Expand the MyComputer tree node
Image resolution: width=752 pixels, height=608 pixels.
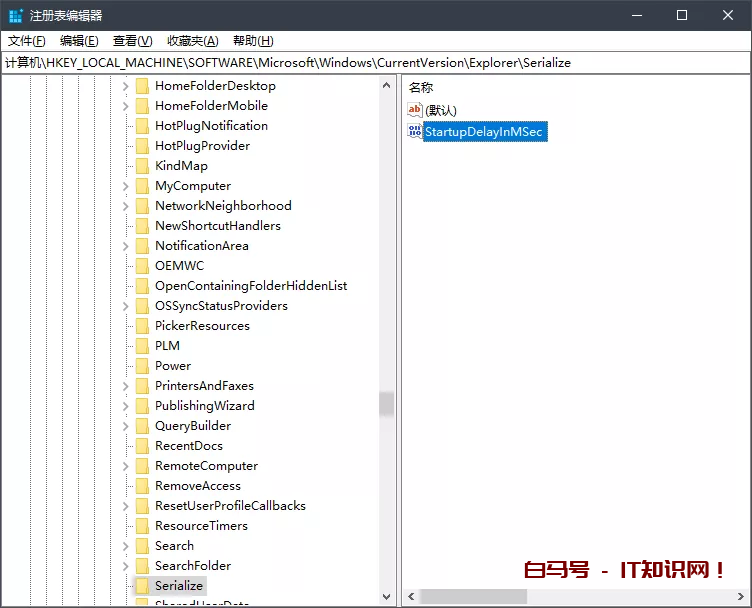coord(125,186)
